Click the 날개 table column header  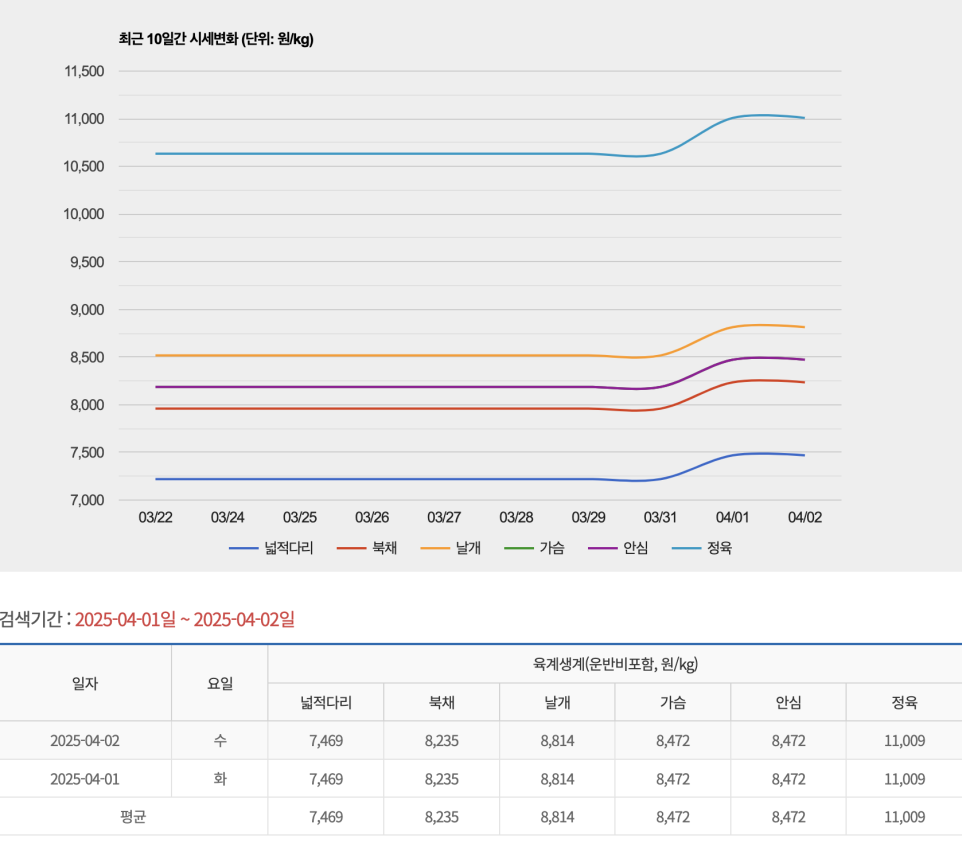click(x=558, y=702)
